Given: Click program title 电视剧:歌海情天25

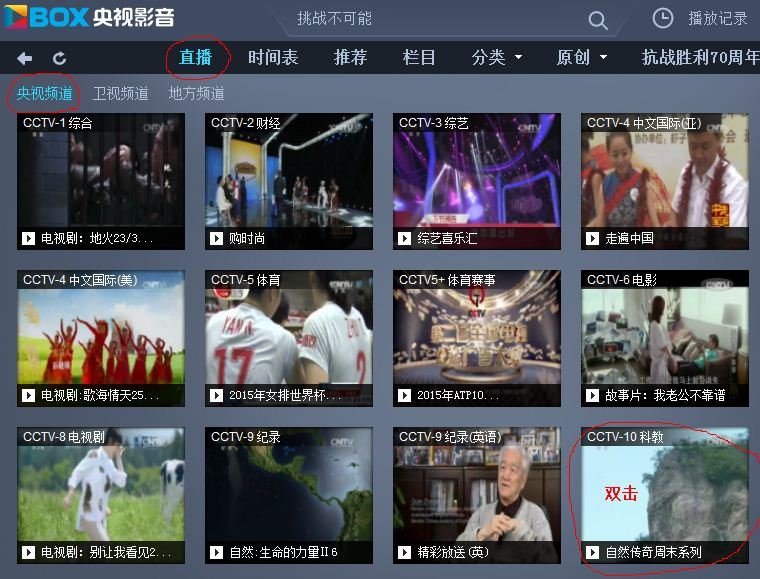Looking at the screenshot, I should pyautogui.click(x=100, y=395).
